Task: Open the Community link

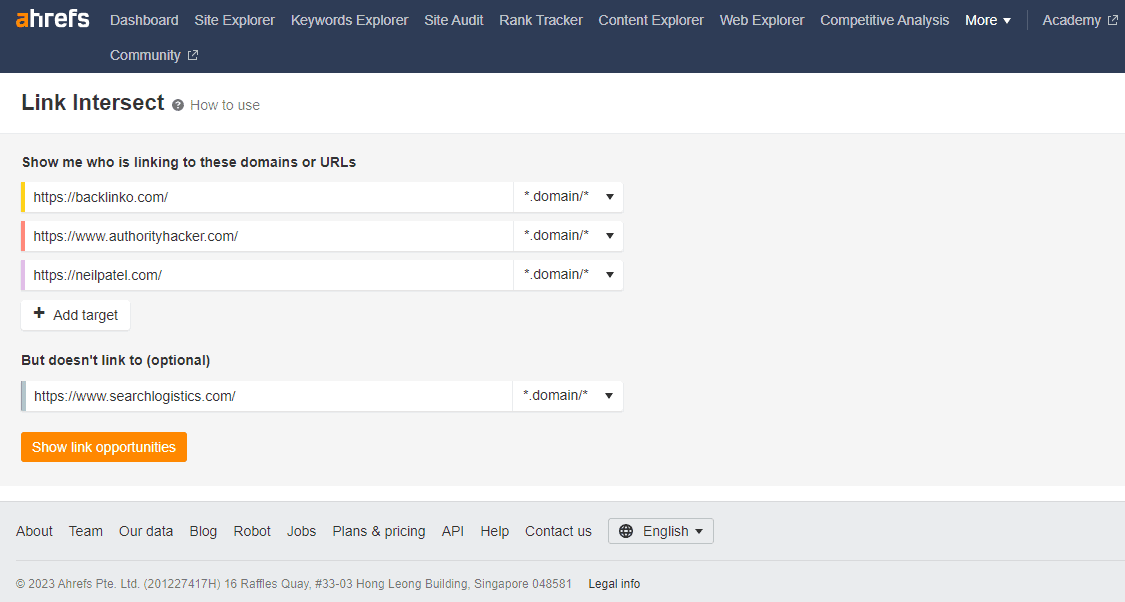Action: [x=145, y=55]
